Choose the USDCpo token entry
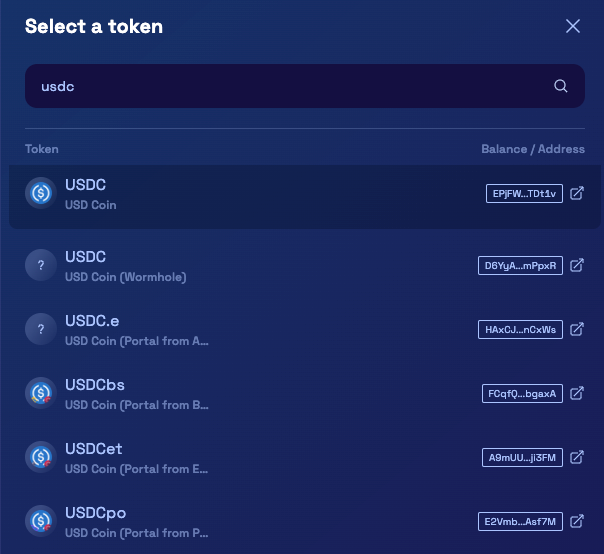Screen dimensions: 604x554 (x=305, y=521)
